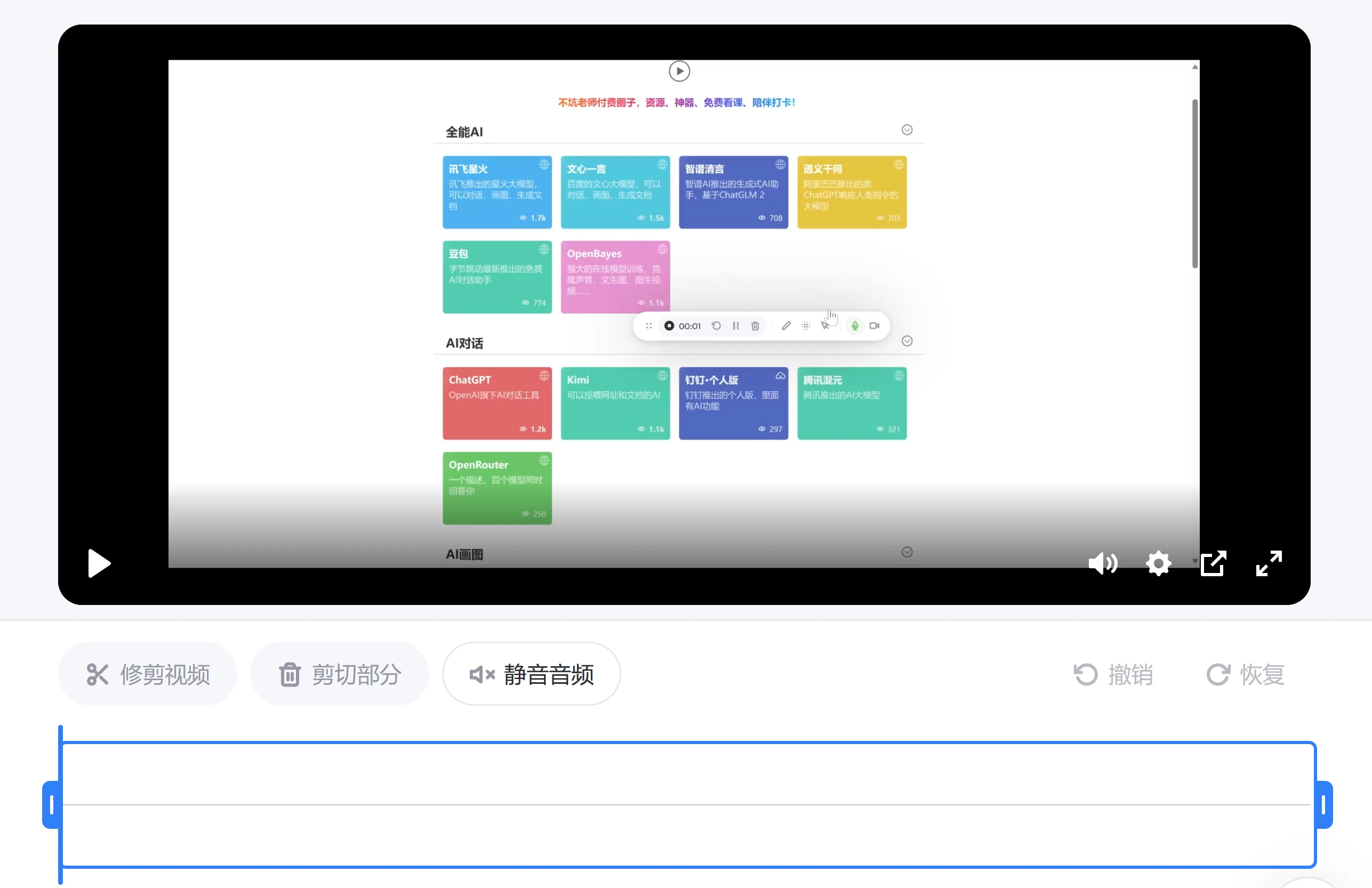Click the cursor effects arrow icon
The width and height of the screenshot is (1372, 888).
825,326
